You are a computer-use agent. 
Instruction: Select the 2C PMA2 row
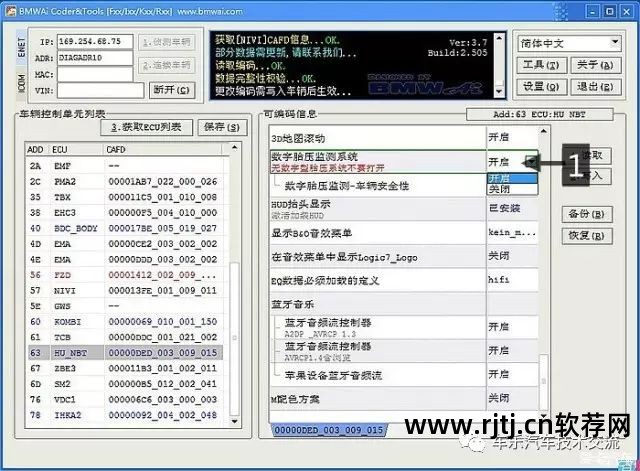(x=126, y=181)
